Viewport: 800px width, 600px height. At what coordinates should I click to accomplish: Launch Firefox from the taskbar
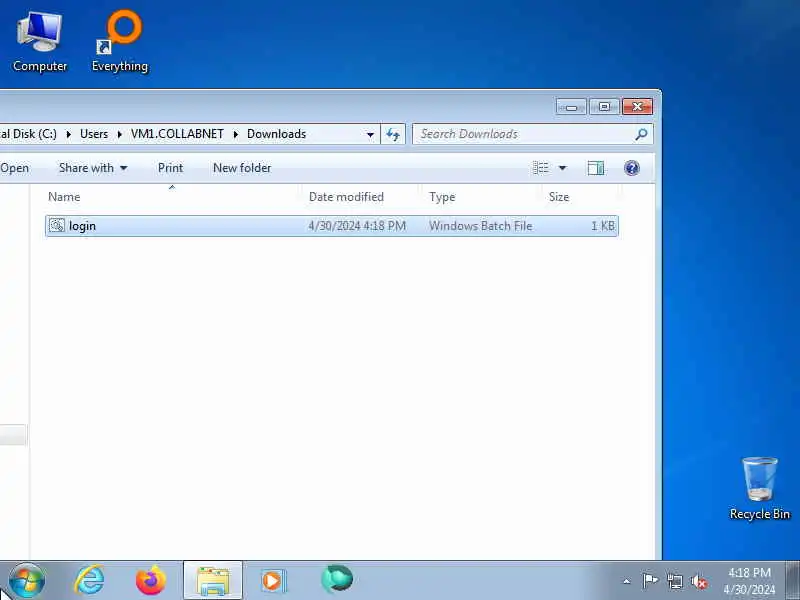click(x=151, y=581)
